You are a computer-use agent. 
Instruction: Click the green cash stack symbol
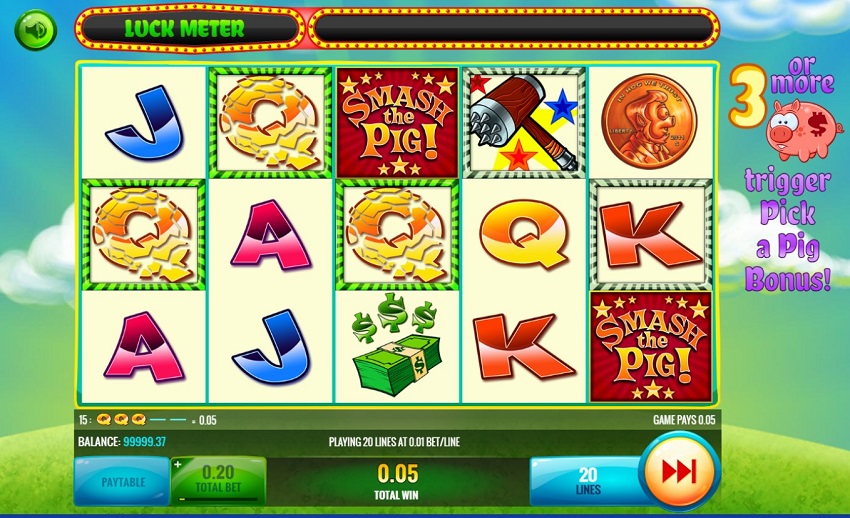tap(397, 345)
